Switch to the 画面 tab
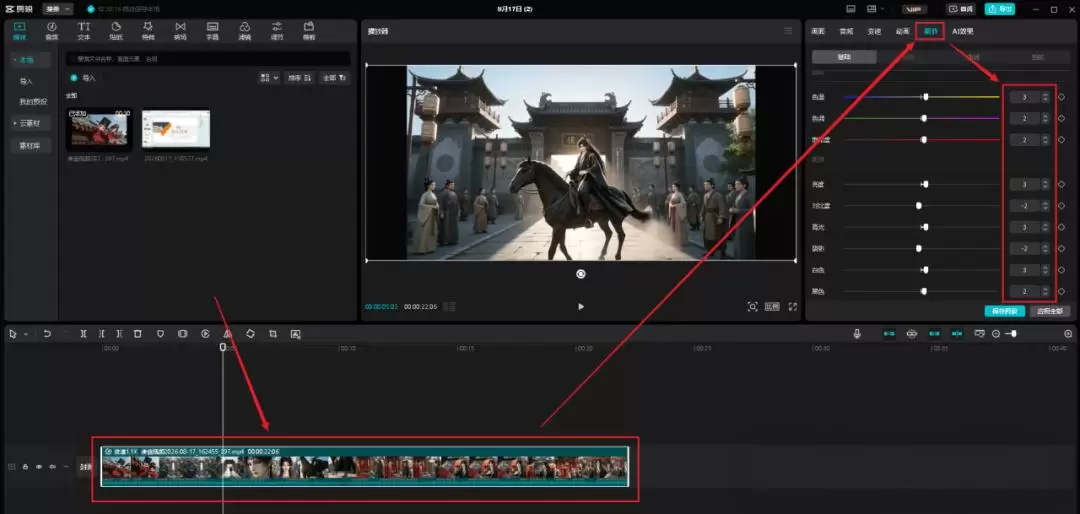 click(818, 31)
